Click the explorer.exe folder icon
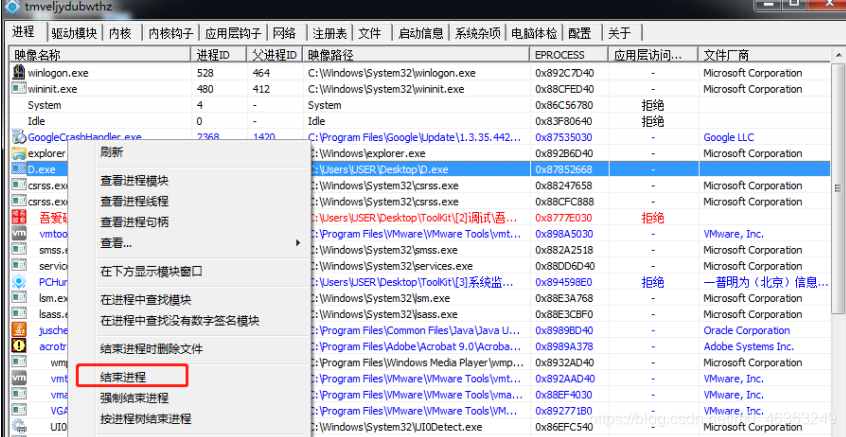Image resolution: width=846 pixels, height=437 pixels. point(19,153)
